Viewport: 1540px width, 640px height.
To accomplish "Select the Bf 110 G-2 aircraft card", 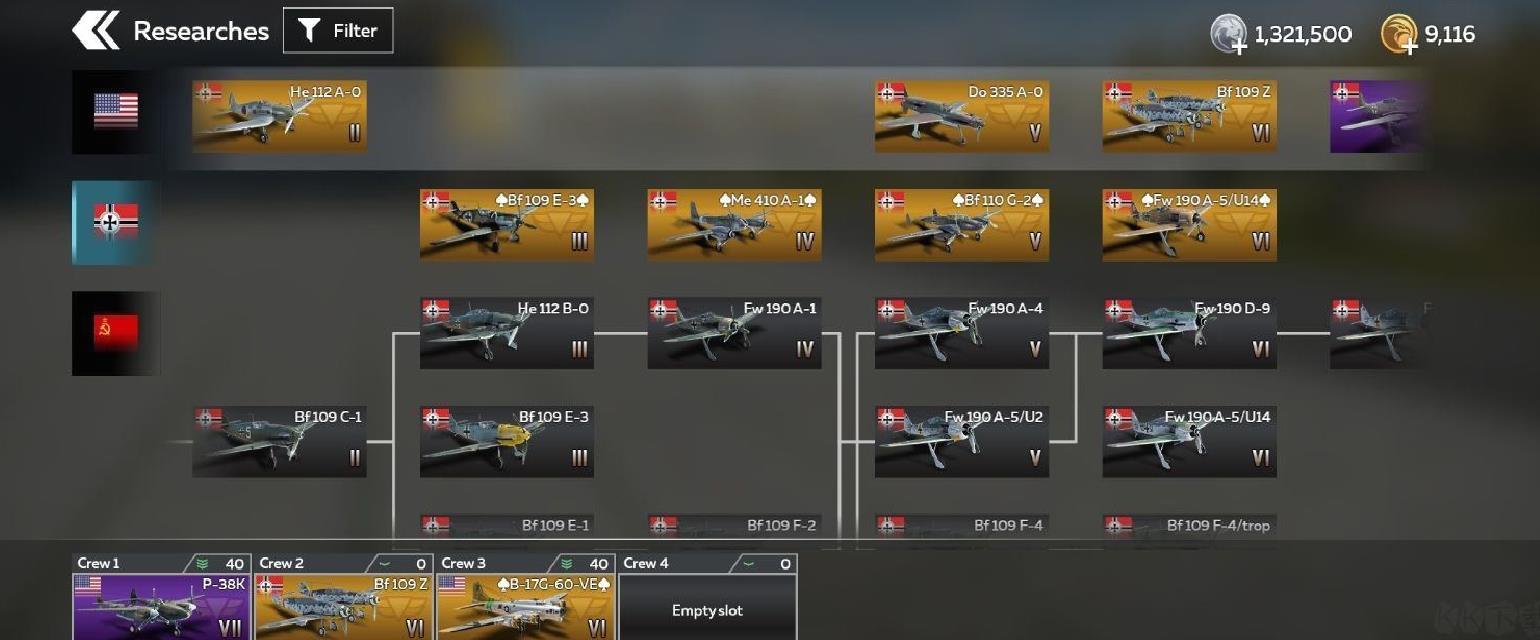I will 962,225.
